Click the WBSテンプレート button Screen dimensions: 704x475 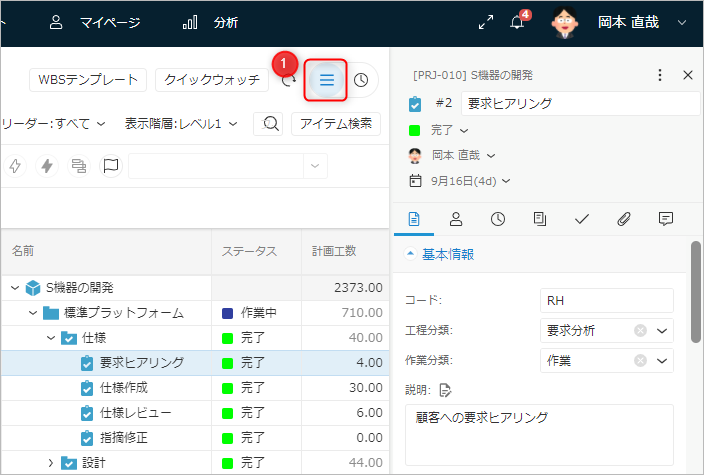click(88, 80)
